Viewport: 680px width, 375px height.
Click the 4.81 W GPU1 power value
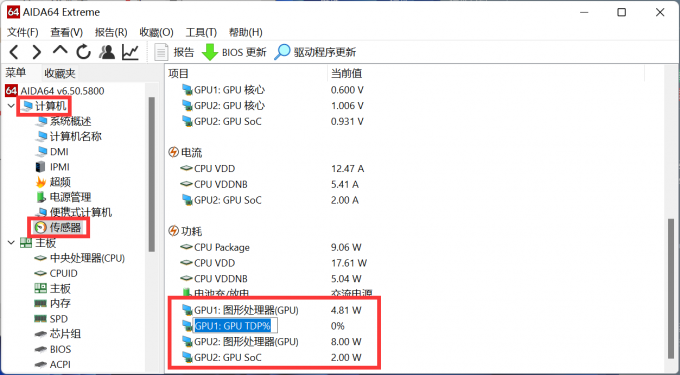coord(346,310)
